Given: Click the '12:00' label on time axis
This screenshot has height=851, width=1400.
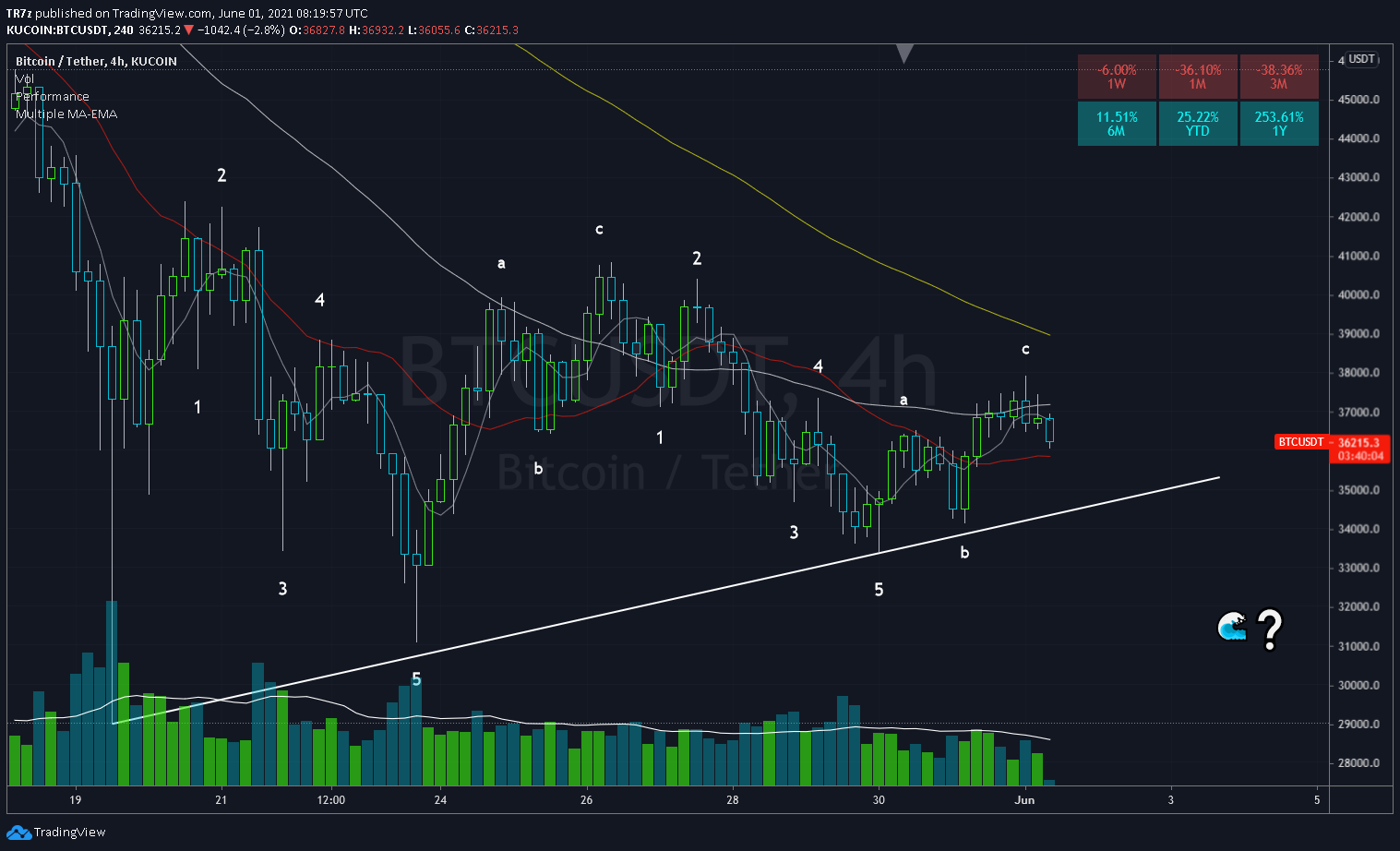Looking at the screenshot, I should point(330,800).
